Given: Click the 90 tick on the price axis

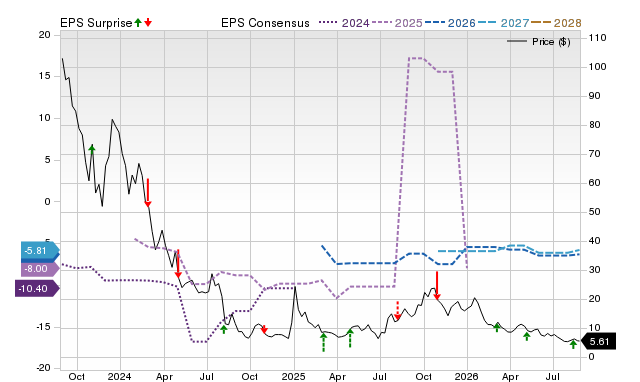Looking at the screenshot, I should click(x=595, y=96).
